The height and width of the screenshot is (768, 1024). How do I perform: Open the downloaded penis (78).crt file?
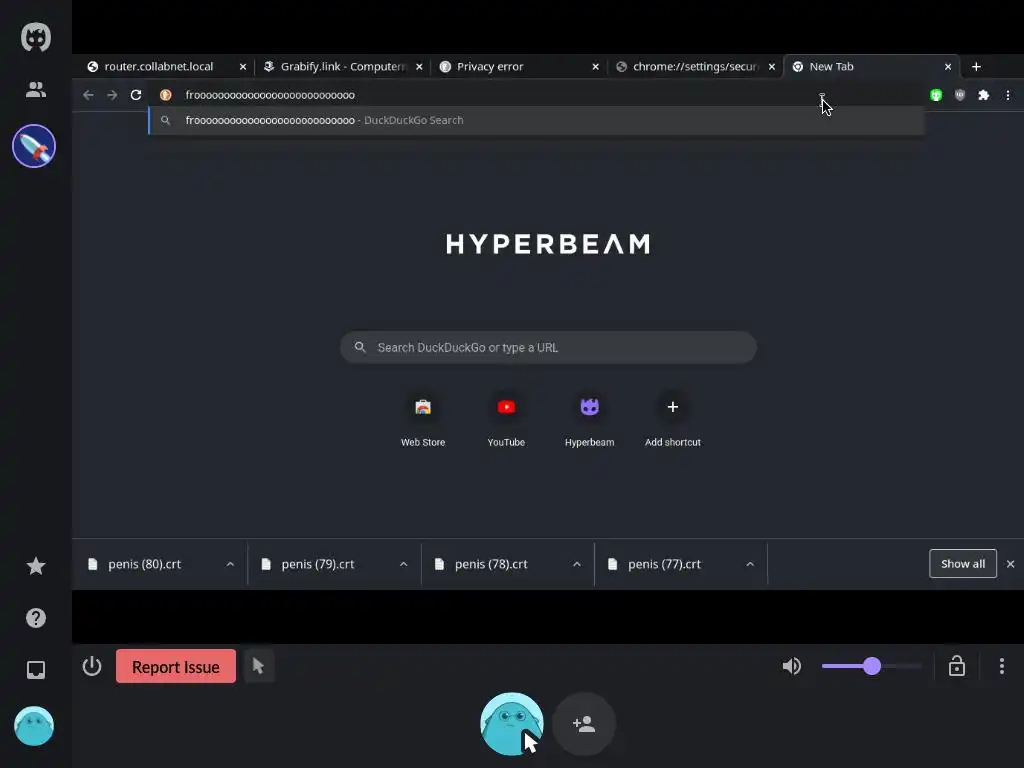point(491,564)
